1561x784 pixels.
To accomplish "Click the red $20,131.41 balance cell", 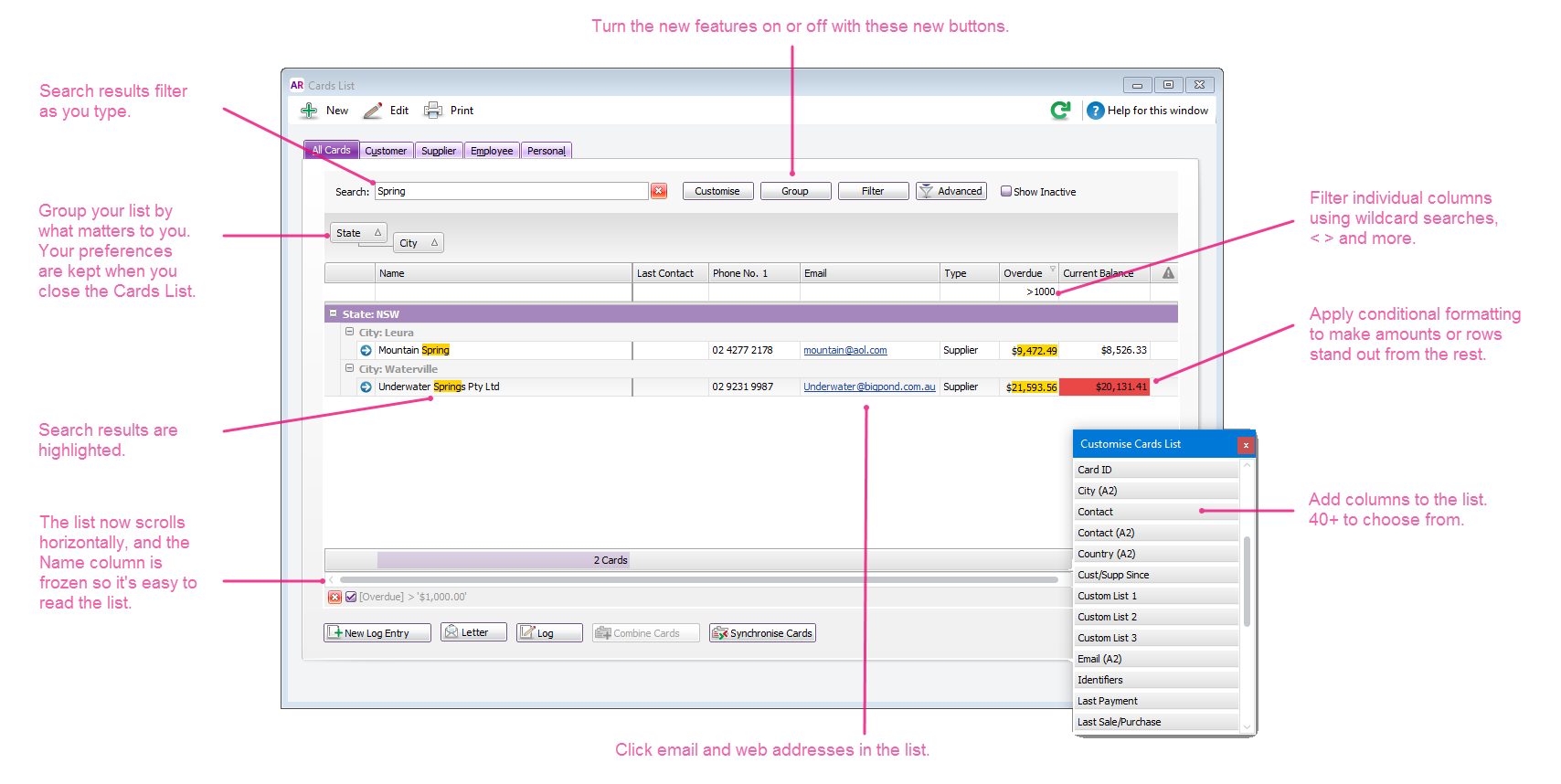I will tap(1104, 387).
